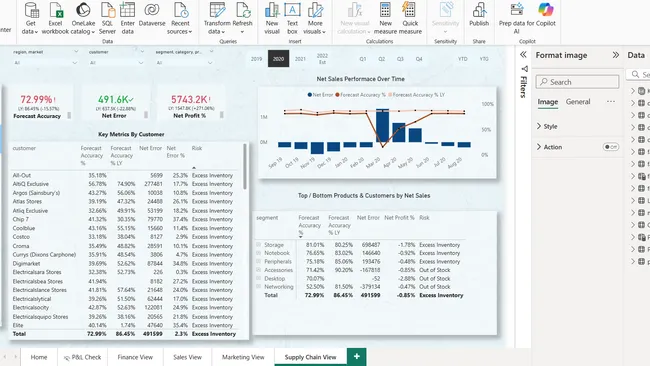650x366 pixels.
Task: Open the Marketing View page tab
Action: tap(243, 357)
